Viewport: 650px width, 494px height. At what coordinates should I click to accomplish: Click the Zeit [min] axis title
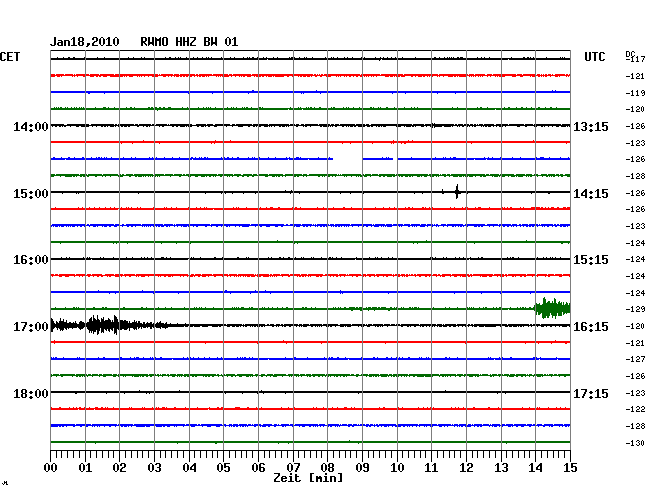pos(308,478)
